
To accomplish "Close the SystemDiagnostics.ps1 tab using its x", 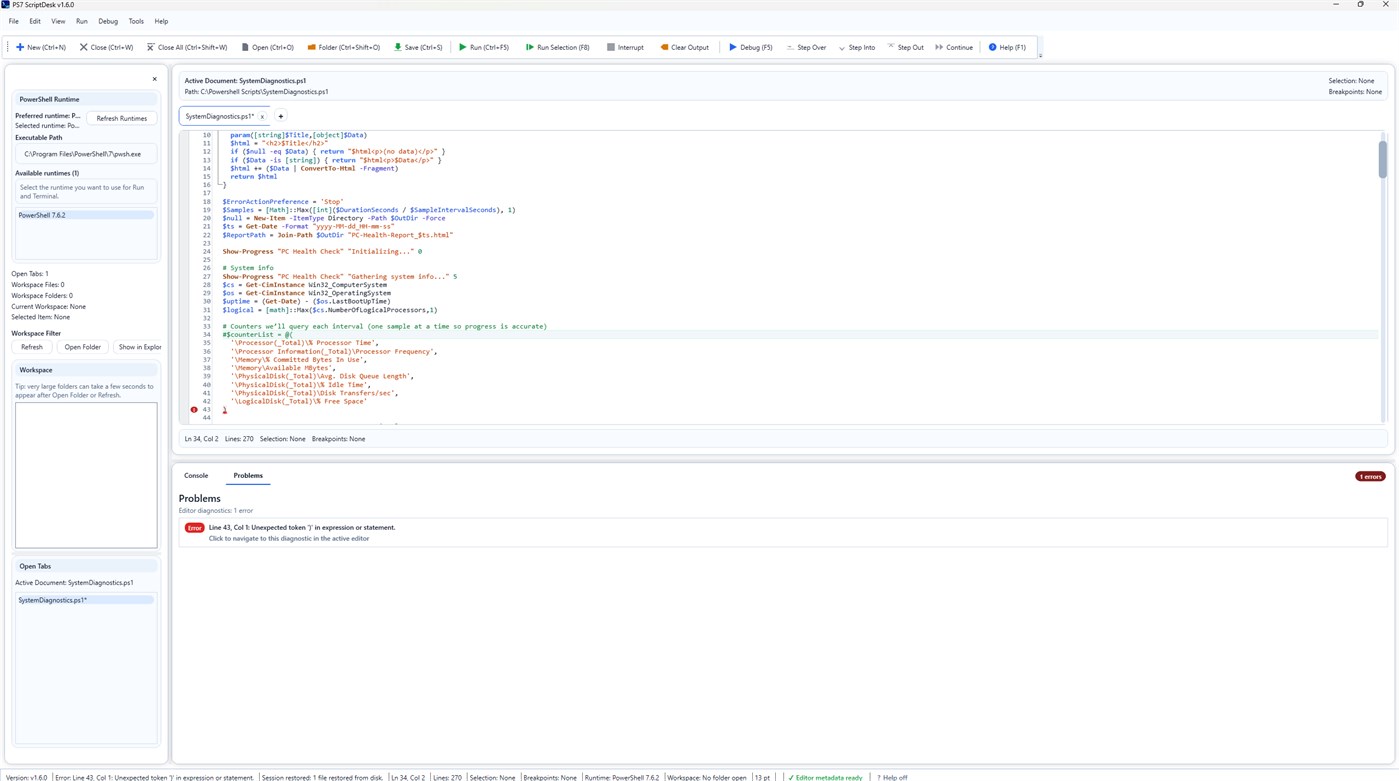I will coord(262,117).
